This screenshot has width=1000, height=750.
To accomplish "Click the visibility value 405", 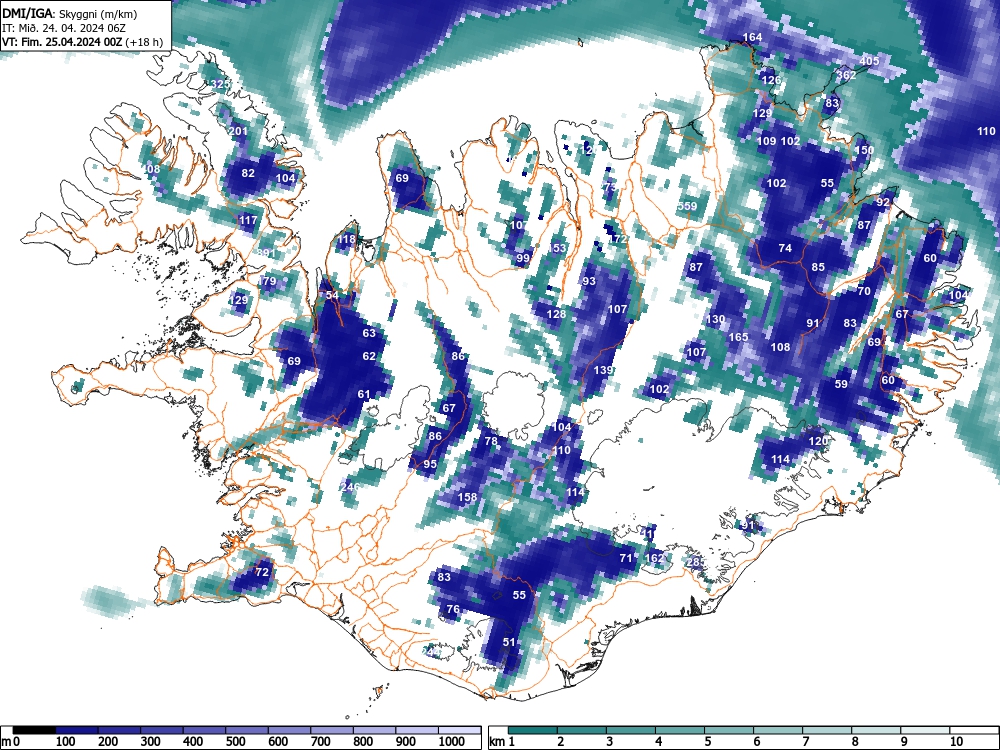I will tap(869, 61).
